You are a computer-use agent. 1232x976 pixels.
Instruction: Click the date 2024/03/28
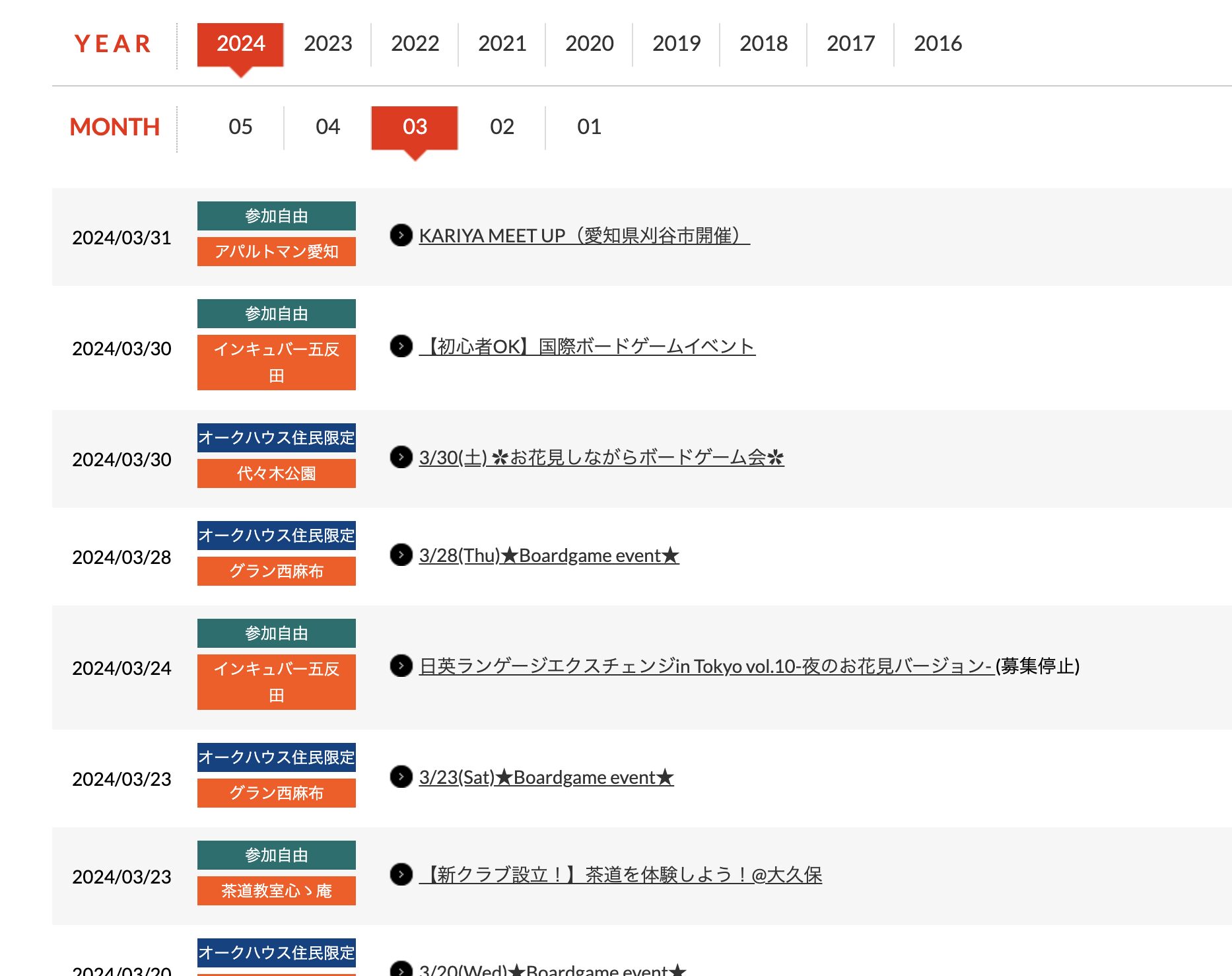(x=121, y=557)
